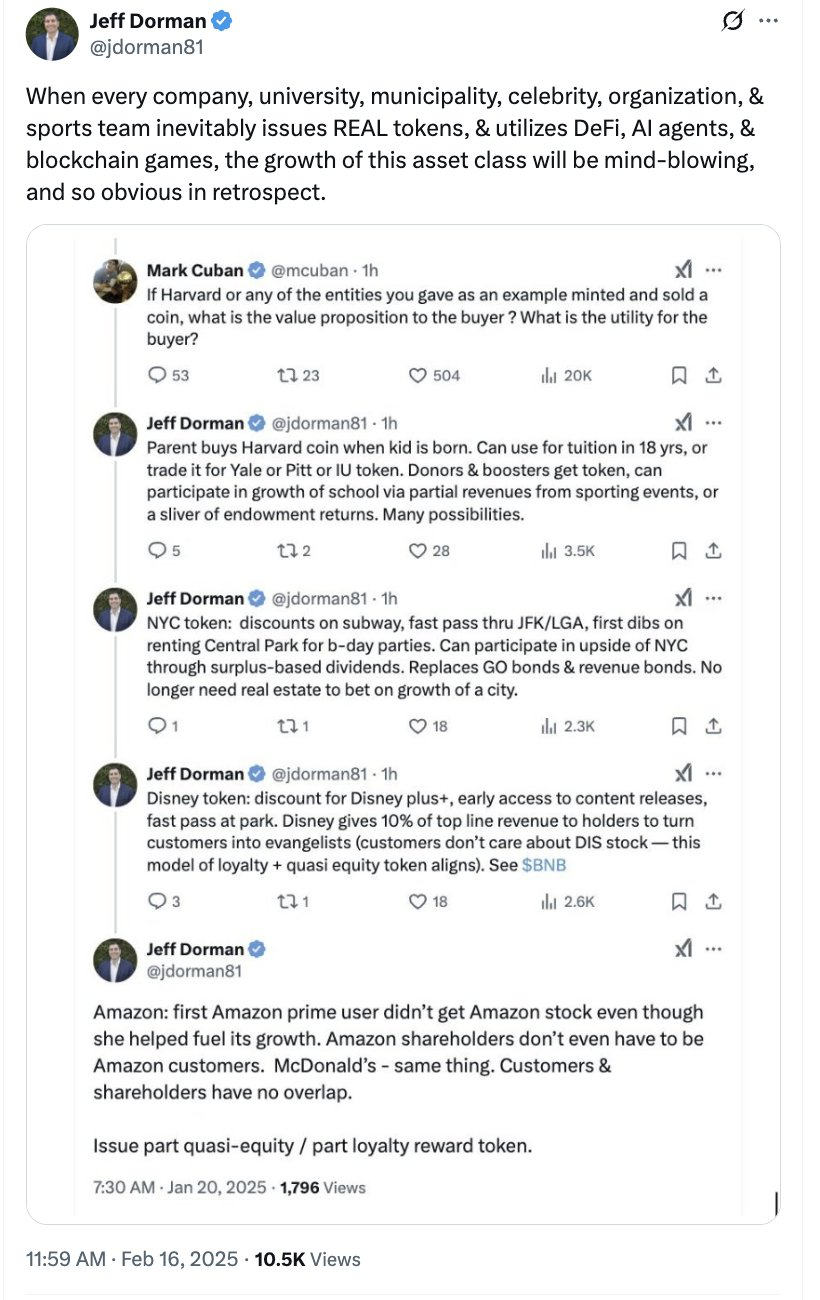Share the Disney token tweet

coord(713,901)
